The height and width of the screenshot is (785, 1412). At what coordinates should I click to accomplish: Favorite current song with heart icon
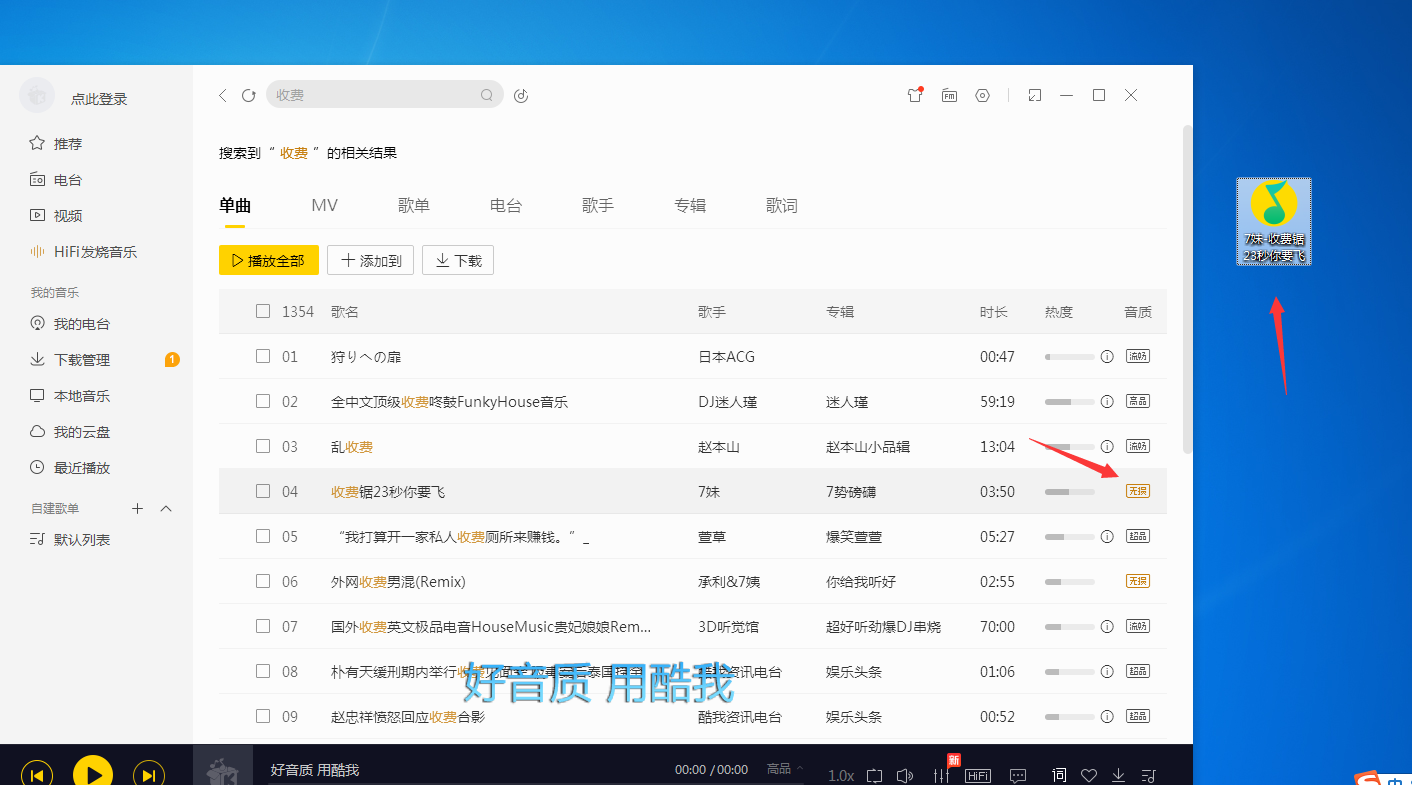tap(1089, 775)
